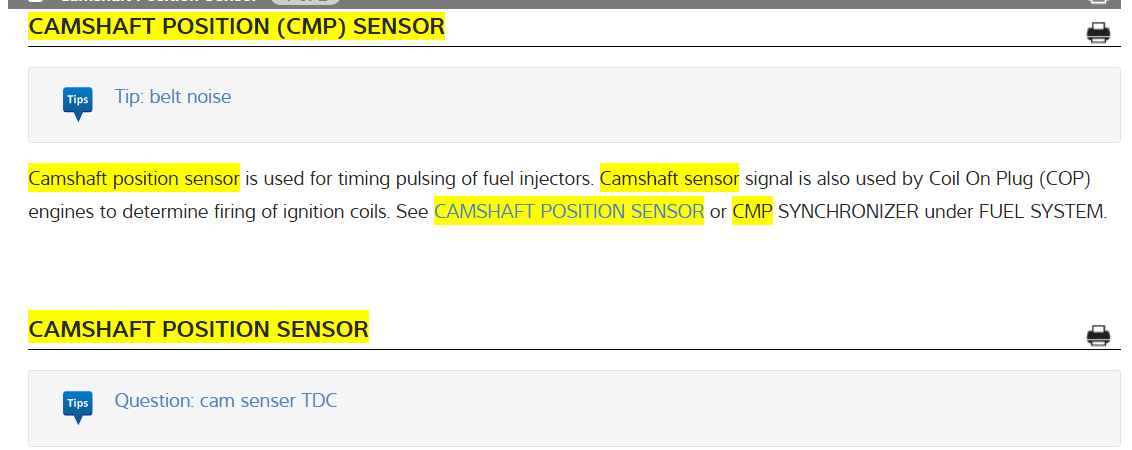Click the 'CAMSHAFT POSITION (CMP) SENSOR' heading
Screen dimensions: 1132x450
coord(237,27)
